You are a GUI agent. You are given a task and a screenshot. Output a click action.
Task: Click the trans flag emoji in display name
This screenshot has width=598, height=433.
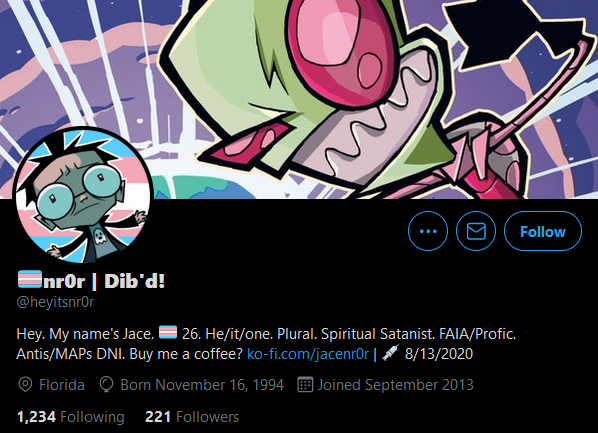30,279
